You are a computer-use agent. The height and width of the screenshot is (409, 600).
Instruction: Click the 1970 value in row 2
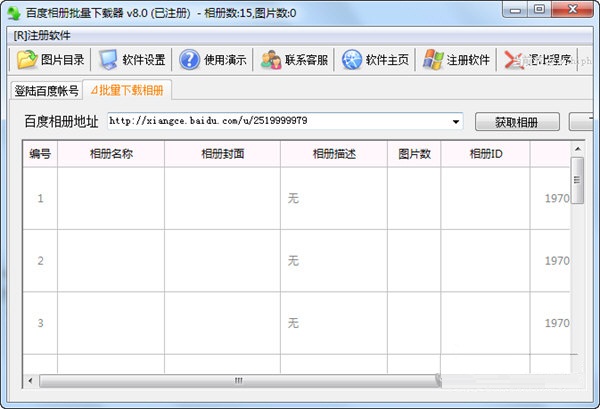pos(557,261)
